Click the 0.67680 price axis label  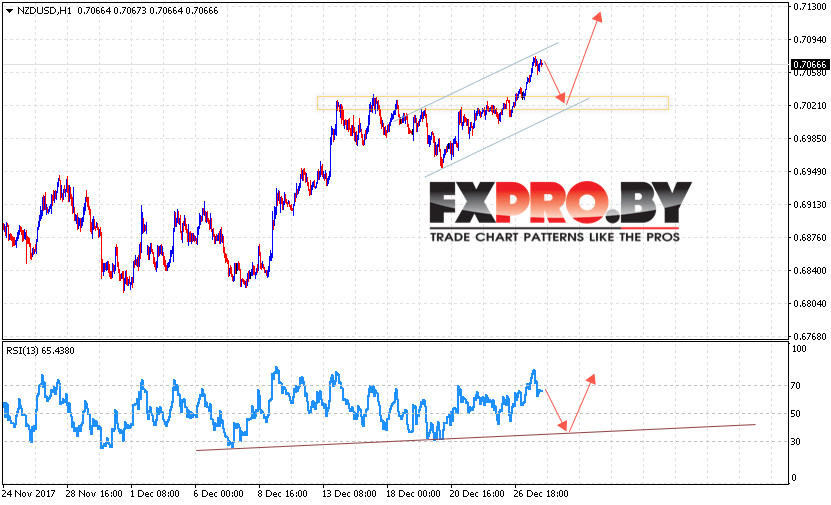810,336
